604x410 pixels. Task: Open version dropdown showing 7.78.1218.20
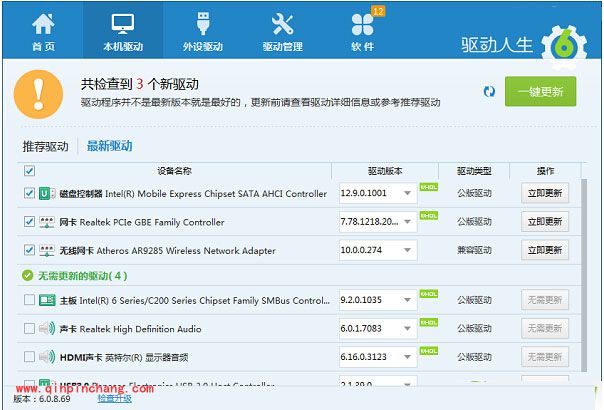pyautogui.click(x=378, y=222)
